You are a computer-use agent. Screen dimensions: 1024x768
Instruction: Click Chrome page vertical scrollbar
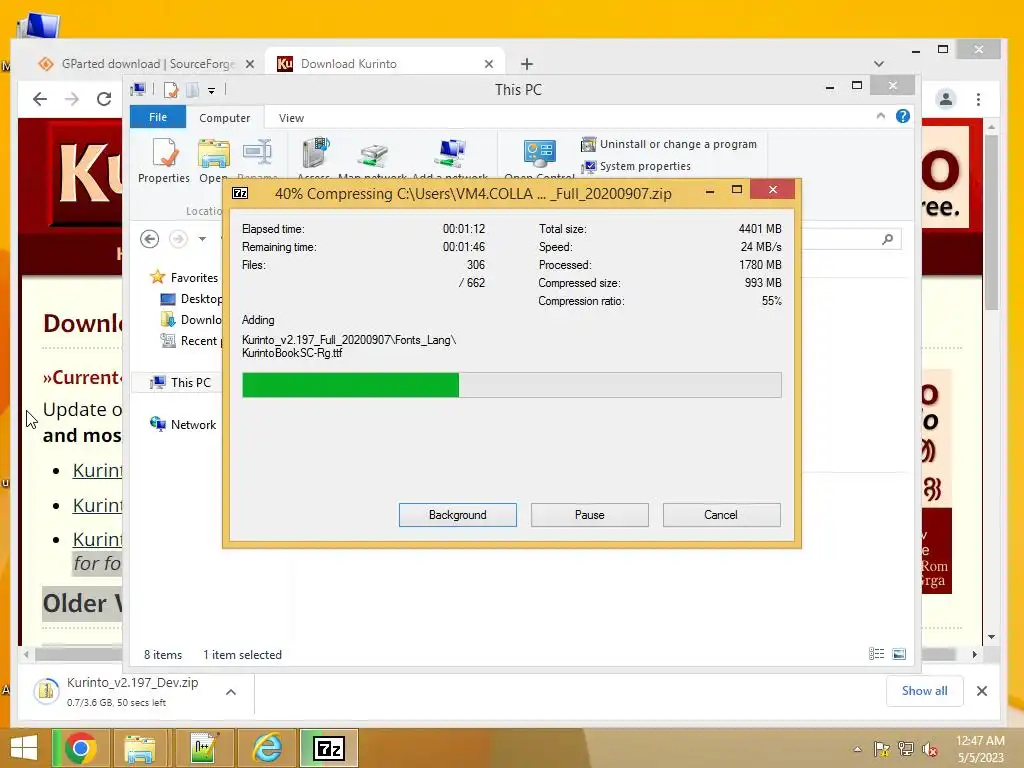click(x=991, y=222)
